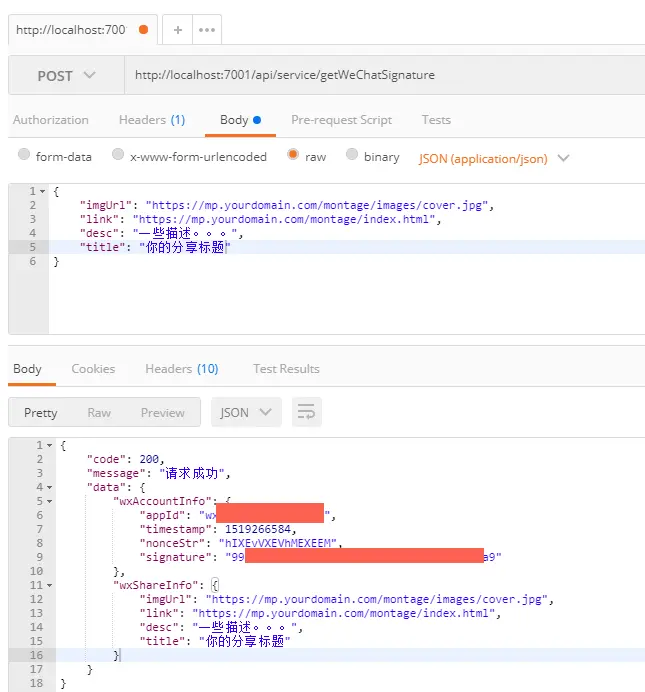This screenshot has width=645, height=692.
Task: Toggle response line wrap icon
Action: [306, 412]
